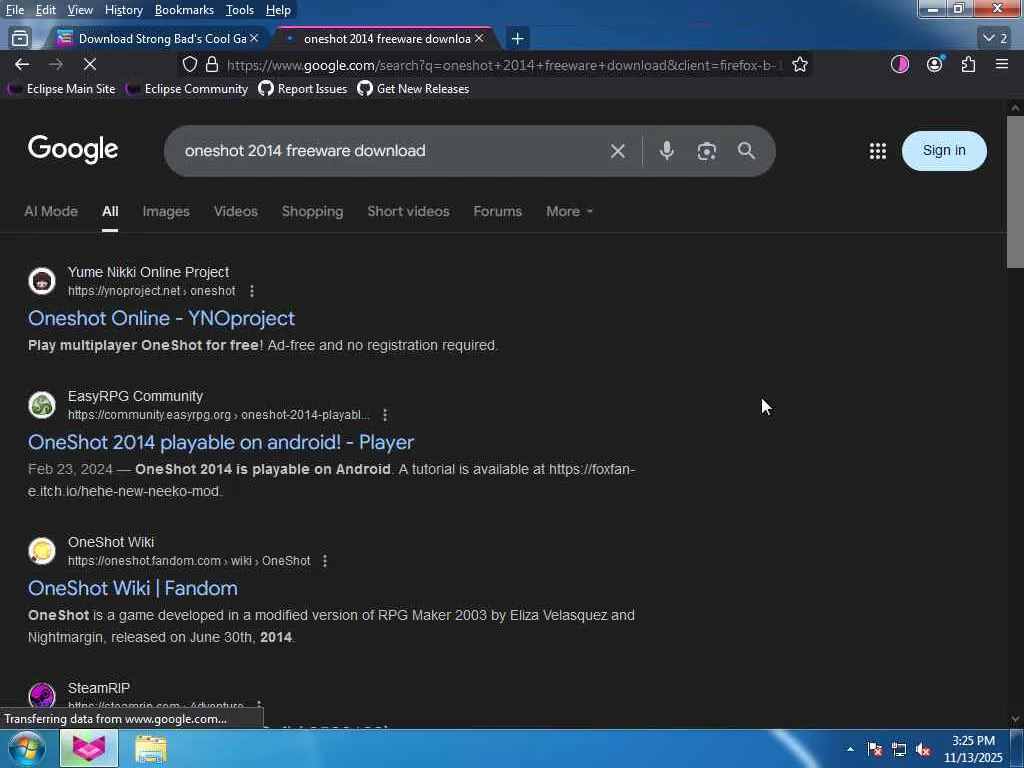The width and height of the screenshot is (1024, 768).
Task: Click the Google search input field
Action: 392,151
